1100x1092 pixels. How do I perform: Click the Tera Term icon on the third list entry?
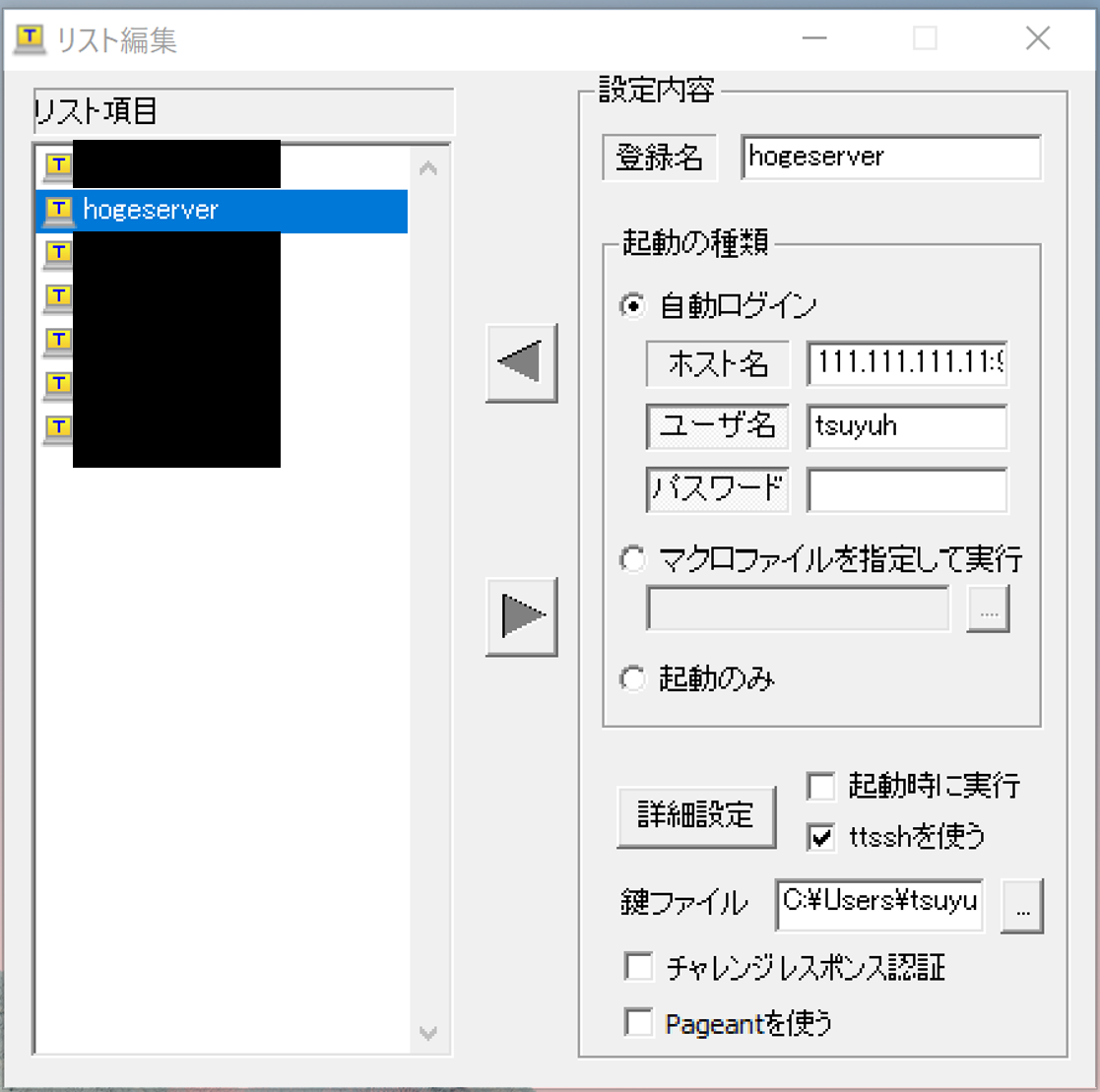click(x=57, y=253)
